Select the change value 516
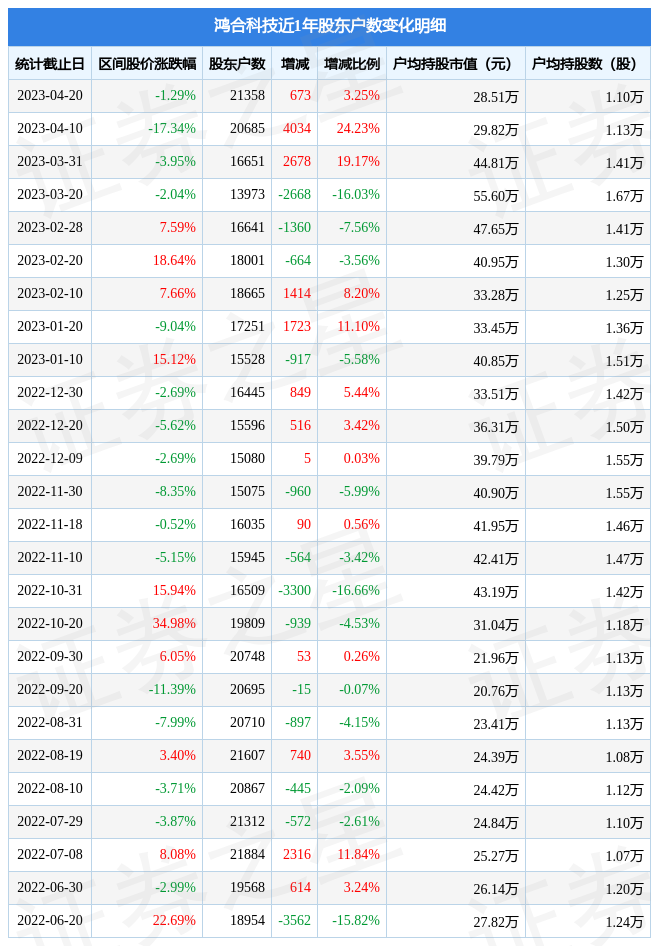 (x=300, y=425)
